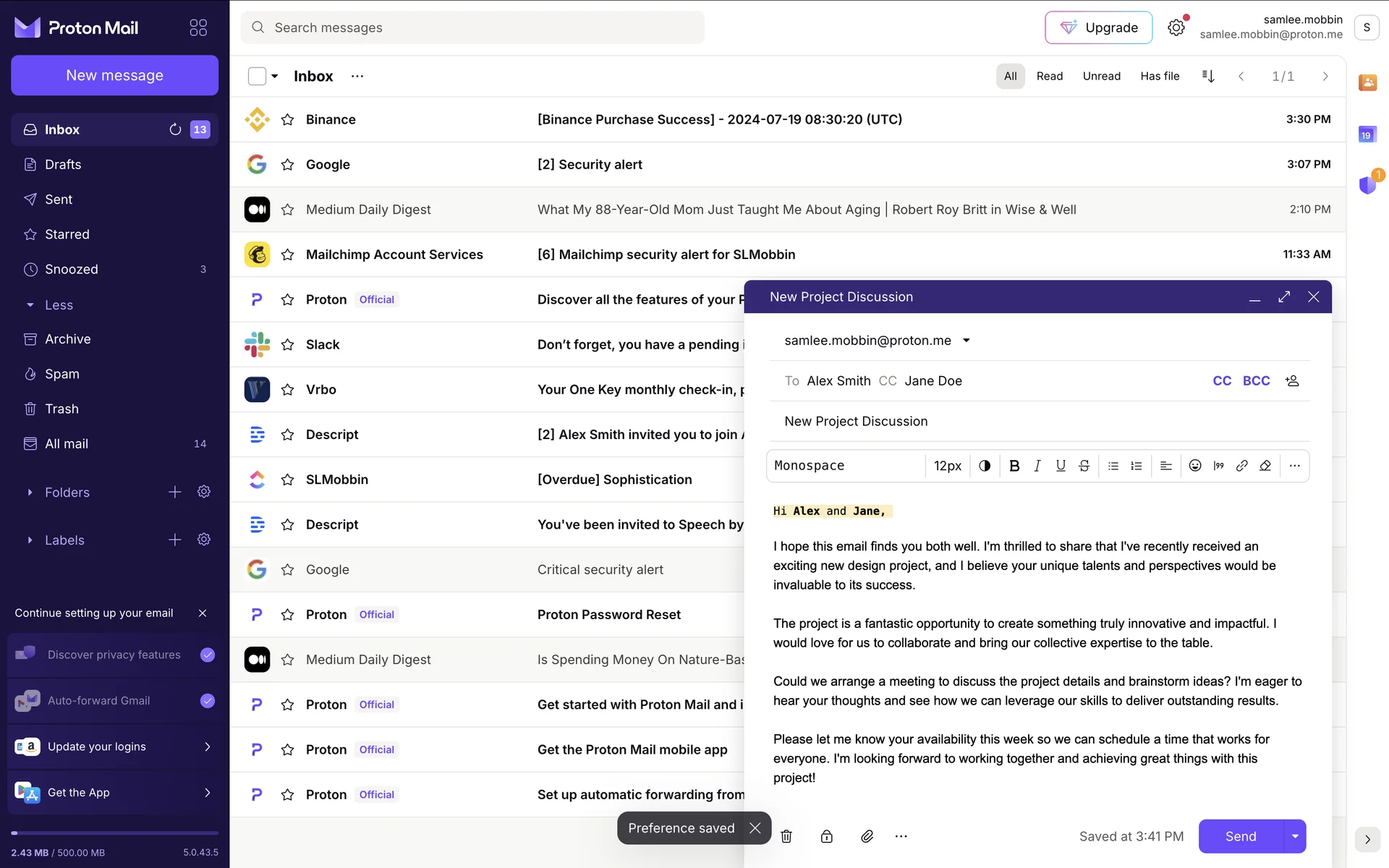
Task: Open the font color picker icon
Action: tap(985, 466)
